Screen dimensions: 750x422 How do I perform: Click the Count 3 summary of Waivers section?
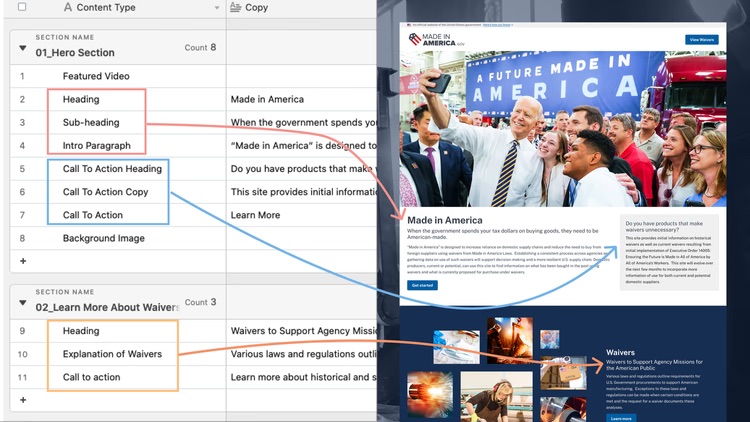tap(200, 302)
